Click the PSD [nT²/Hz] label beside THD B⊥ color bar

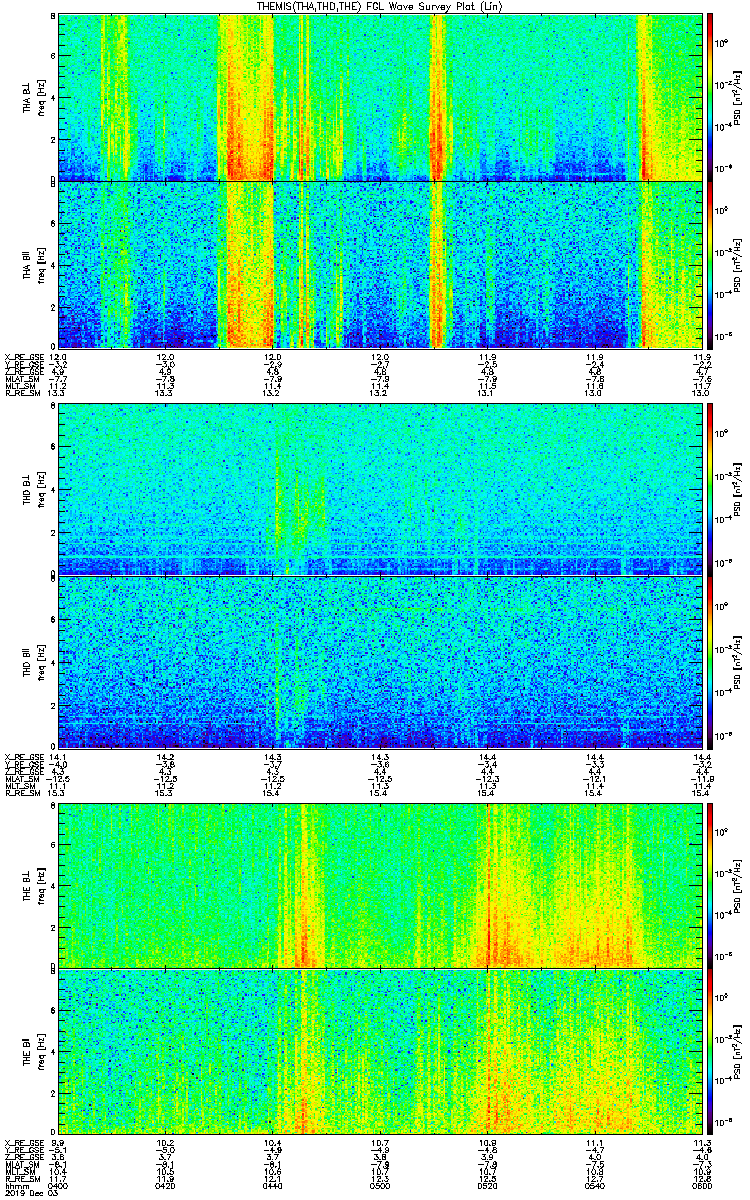pyautogui.click(x=736, y=489)
